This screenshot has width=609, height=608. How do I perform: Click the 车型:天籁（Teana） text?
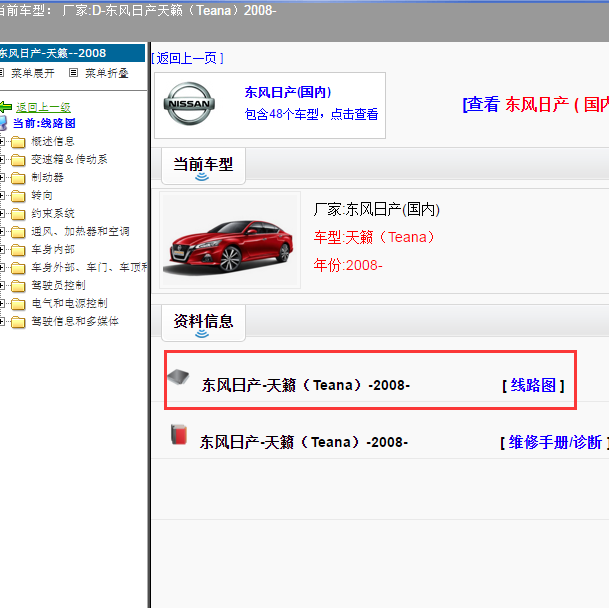[x=374, y=237]
